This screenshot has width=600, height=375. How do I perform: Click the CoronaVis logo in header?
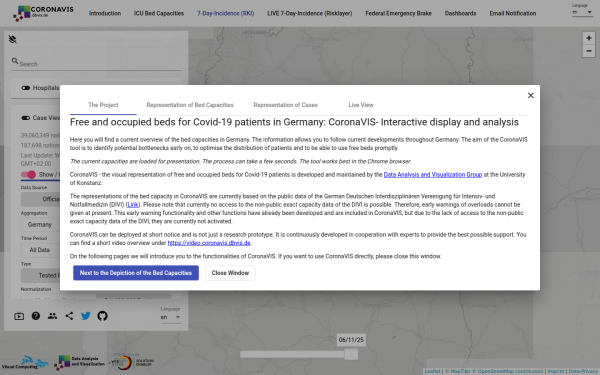(x=43, y=13)
